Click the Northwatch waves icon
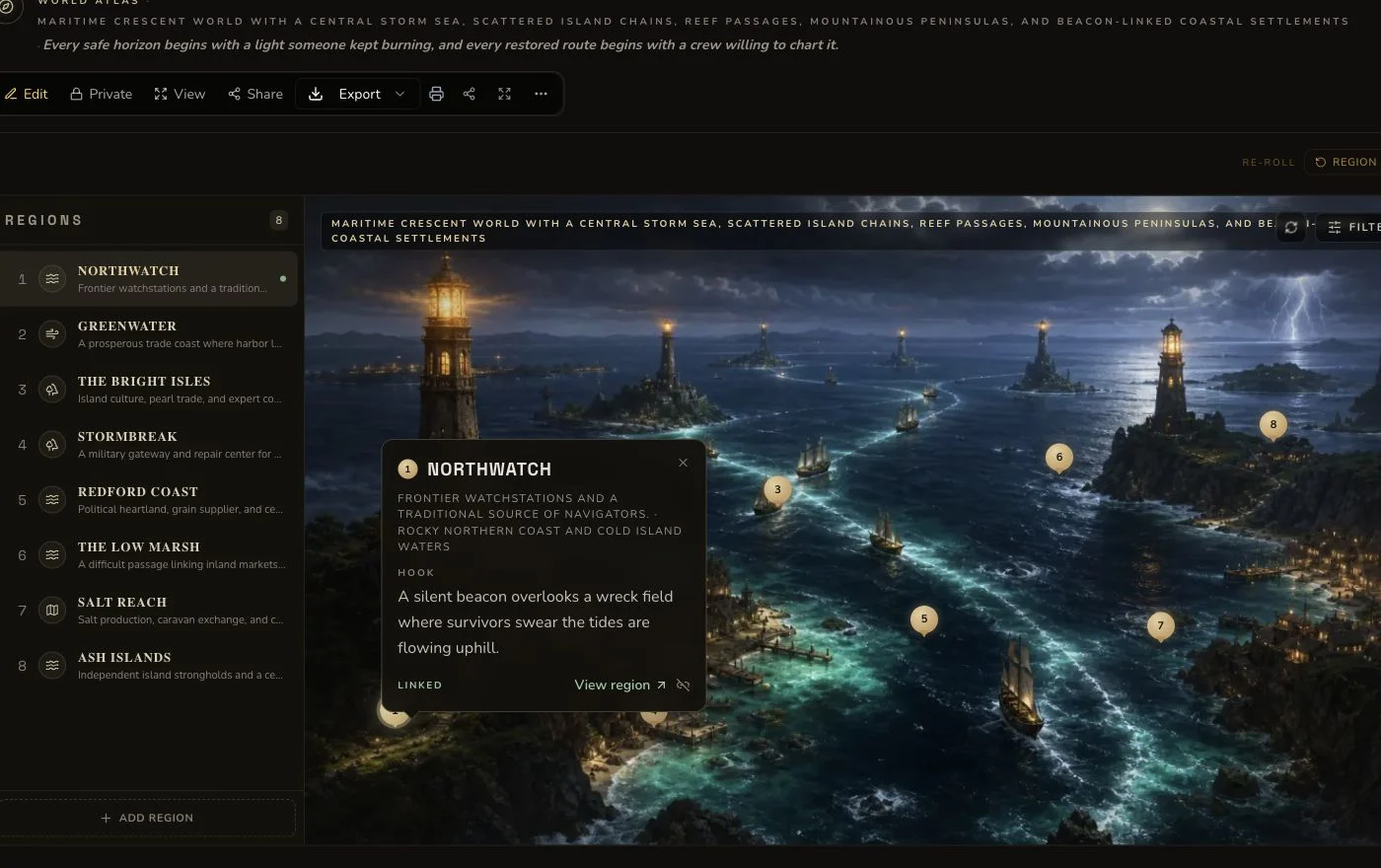This screenshot has height=868, width=1381. coord(52,279)
